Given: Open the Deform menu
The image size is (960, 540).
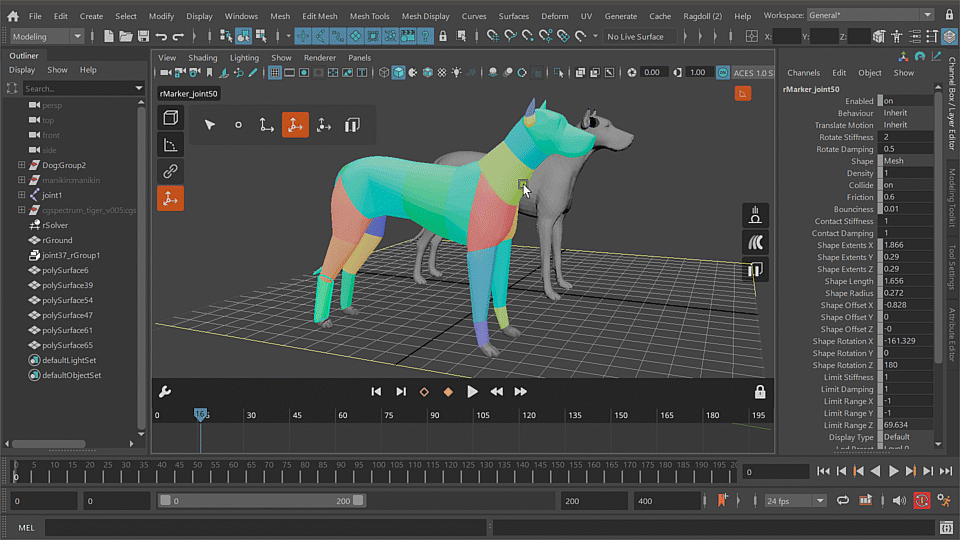Looking at the screenshot, I should (x=555, y=16).
